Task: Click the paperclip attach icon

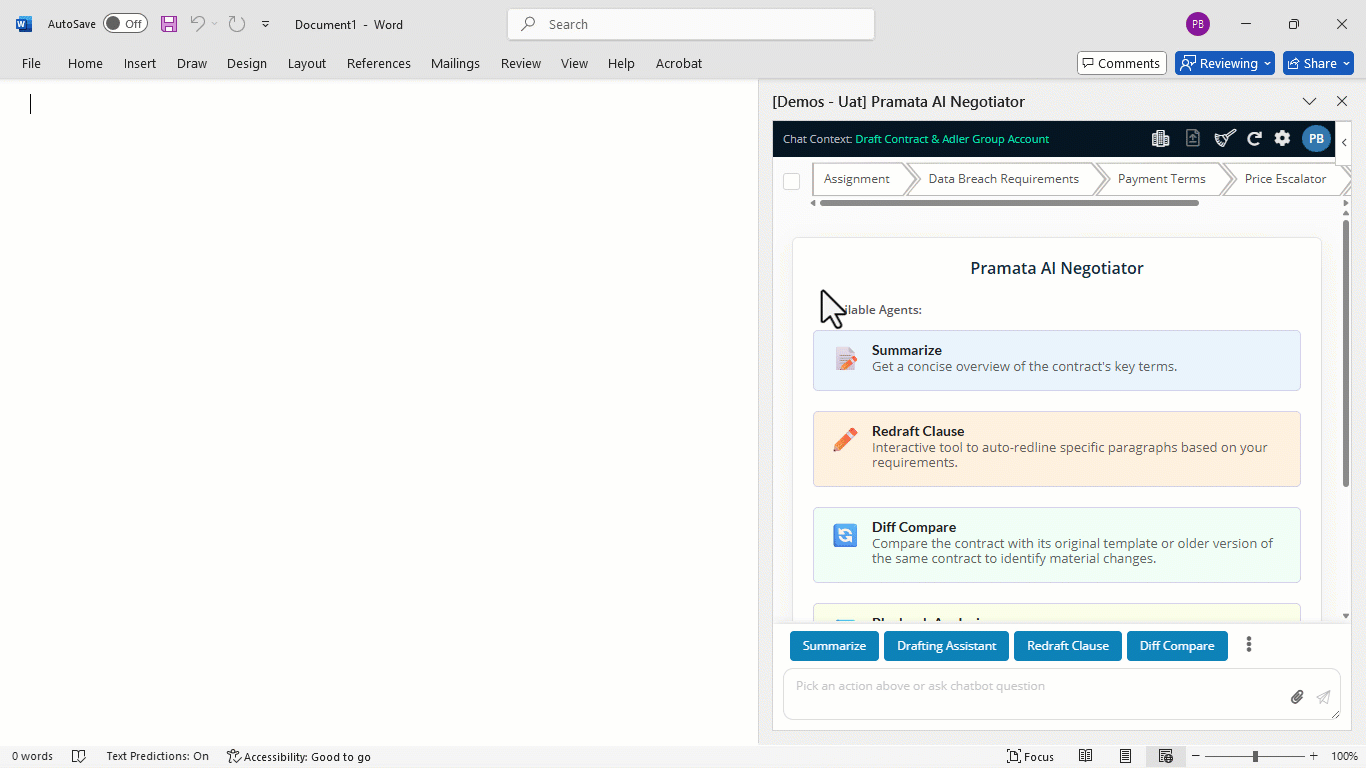Action: pyautogui.click(x=1297, y=697)
